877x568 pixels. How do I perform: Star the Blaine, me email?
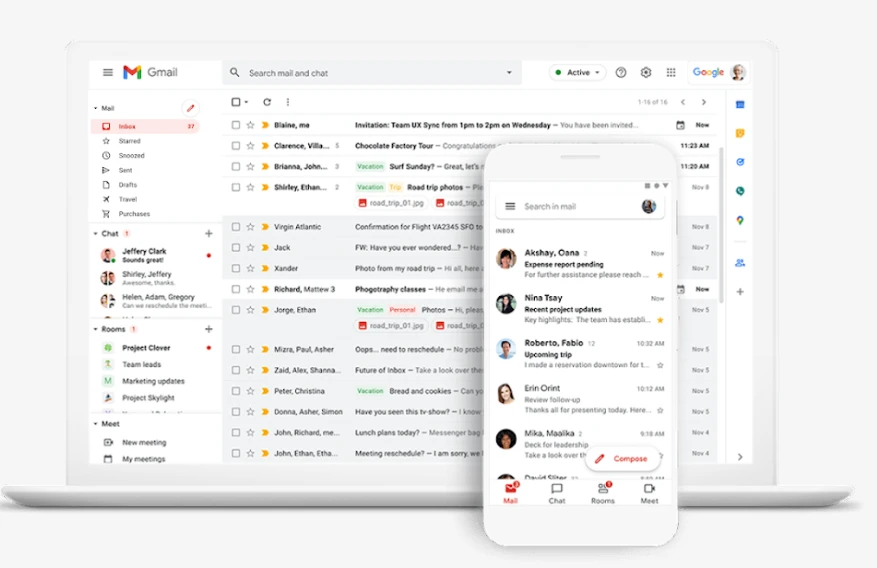pyautogui.click(x=251, y=125)
